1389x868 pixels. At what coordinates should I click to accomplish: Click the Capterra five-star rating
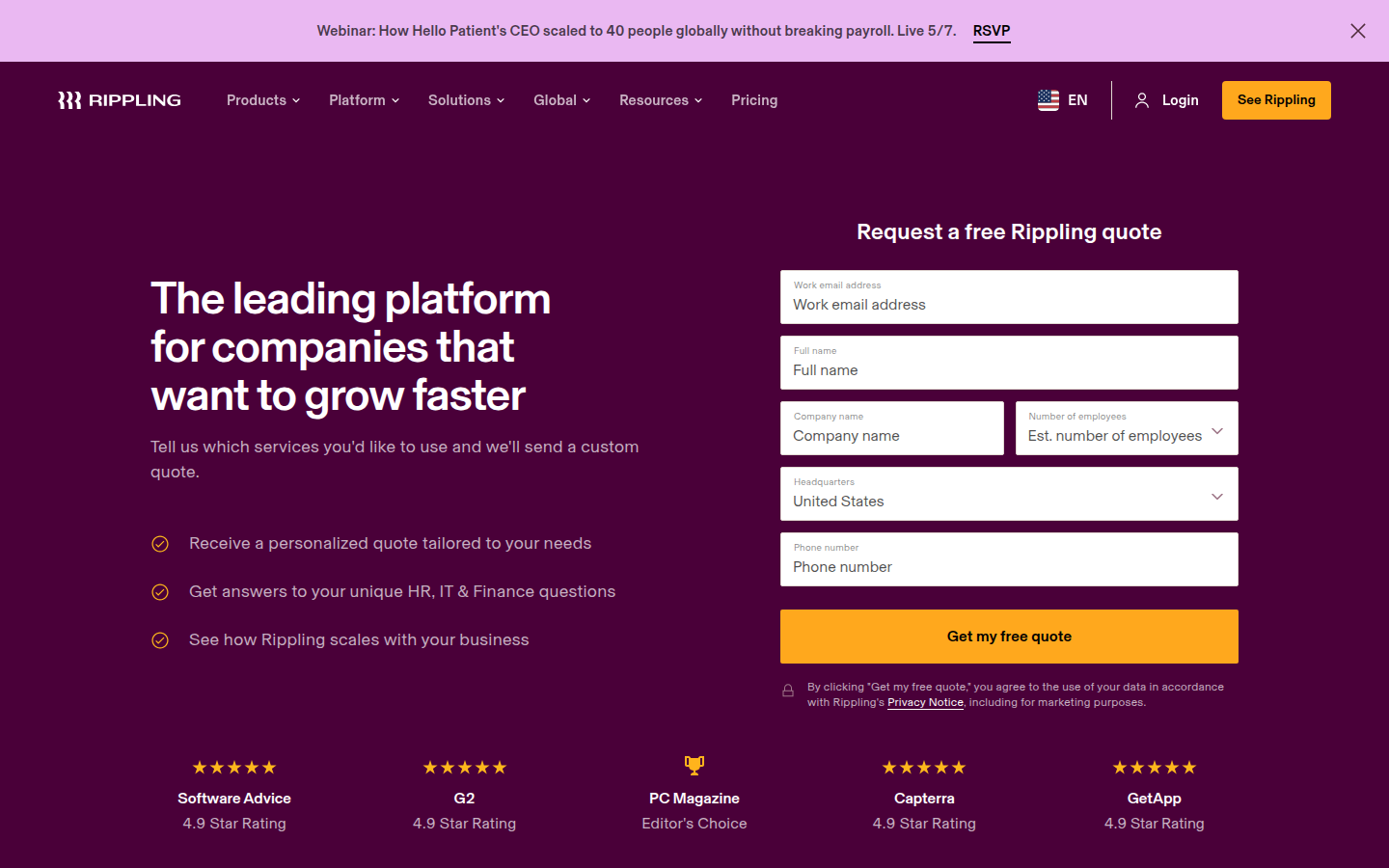click(x=924, y=768)
